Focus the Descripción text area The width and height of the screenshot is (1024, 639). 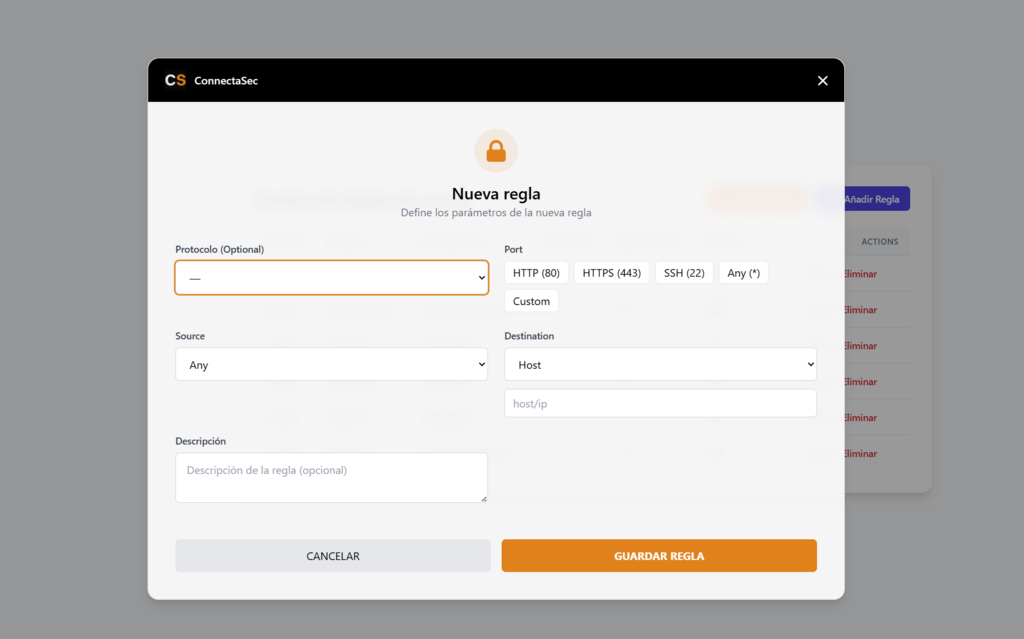tap(331, 477)
